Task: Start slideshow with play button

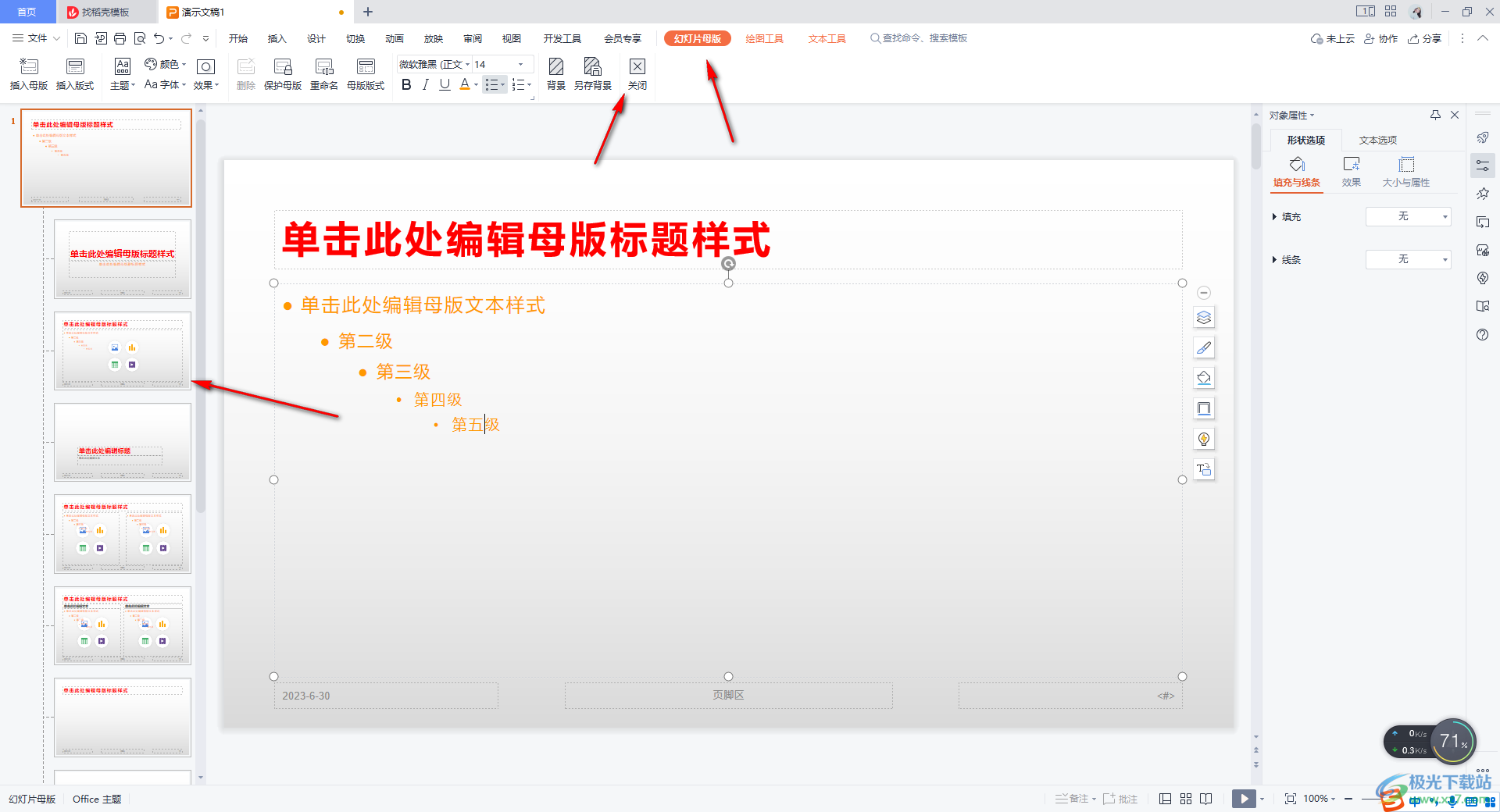Action: [x=1244, y=799]
